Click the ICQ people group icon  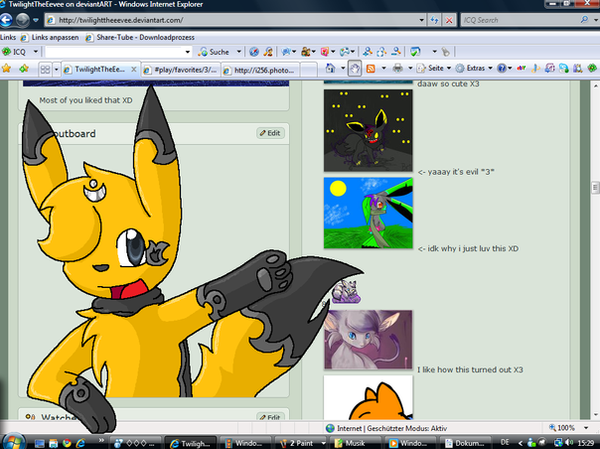pos(306,52)
